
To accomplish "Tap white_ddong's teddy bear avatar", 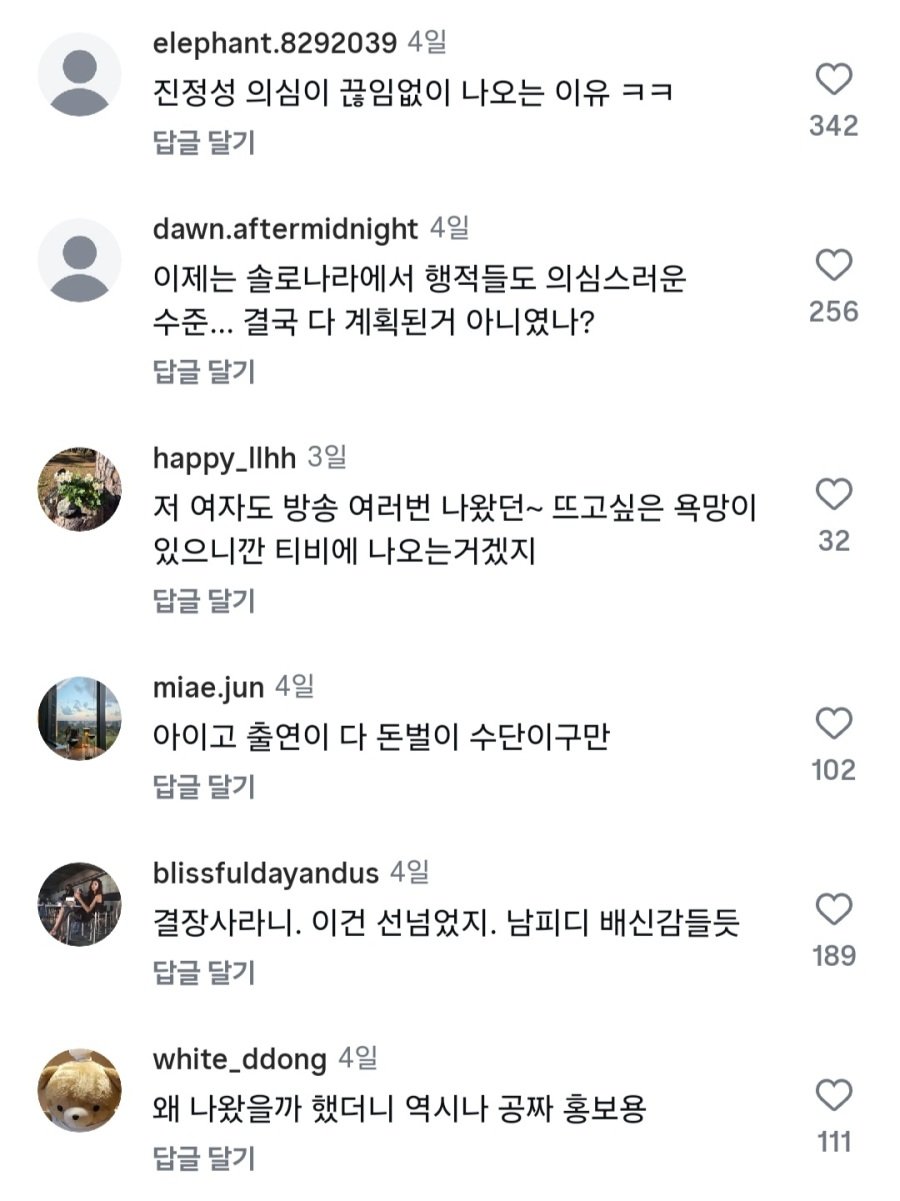I will (x=79, y=1090).
